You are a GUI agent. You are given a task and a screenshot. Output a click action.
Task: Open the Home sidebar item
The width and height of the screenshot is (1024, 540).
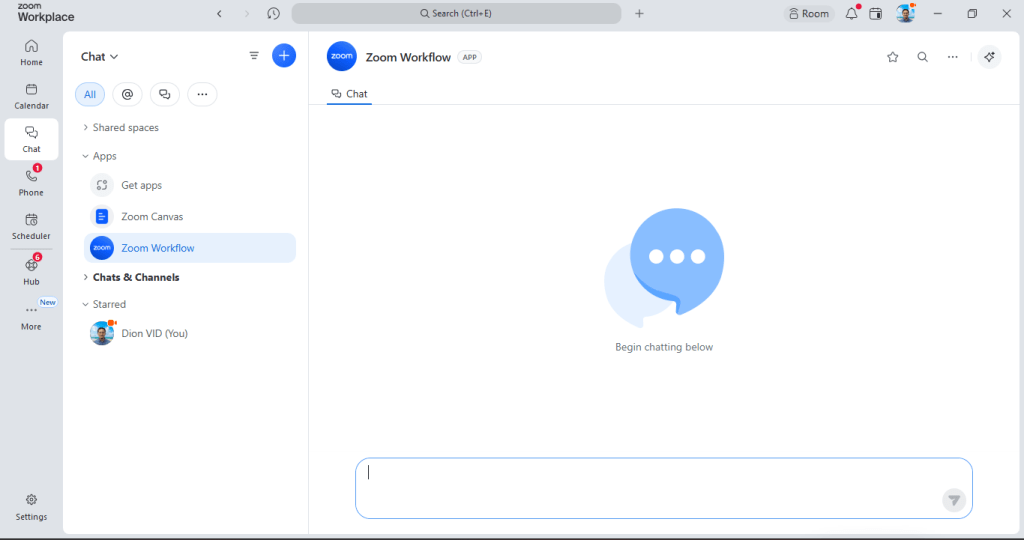tap(31, 53)
